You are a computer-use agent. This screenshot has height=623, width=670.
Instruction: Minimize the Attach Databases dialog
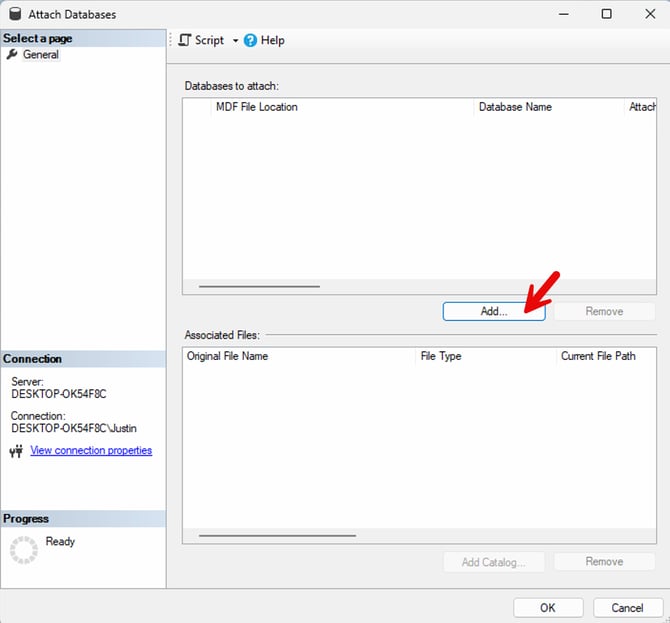click(561, 14)
